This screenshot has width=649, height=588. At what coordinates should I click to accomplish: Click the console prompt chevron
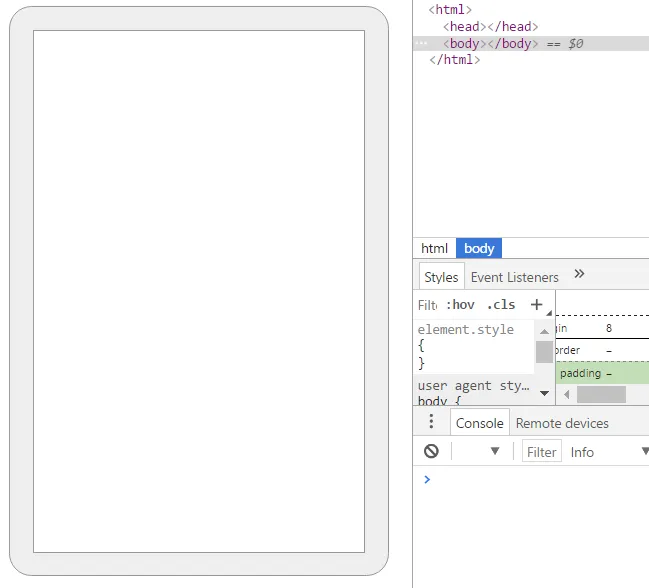427,479
